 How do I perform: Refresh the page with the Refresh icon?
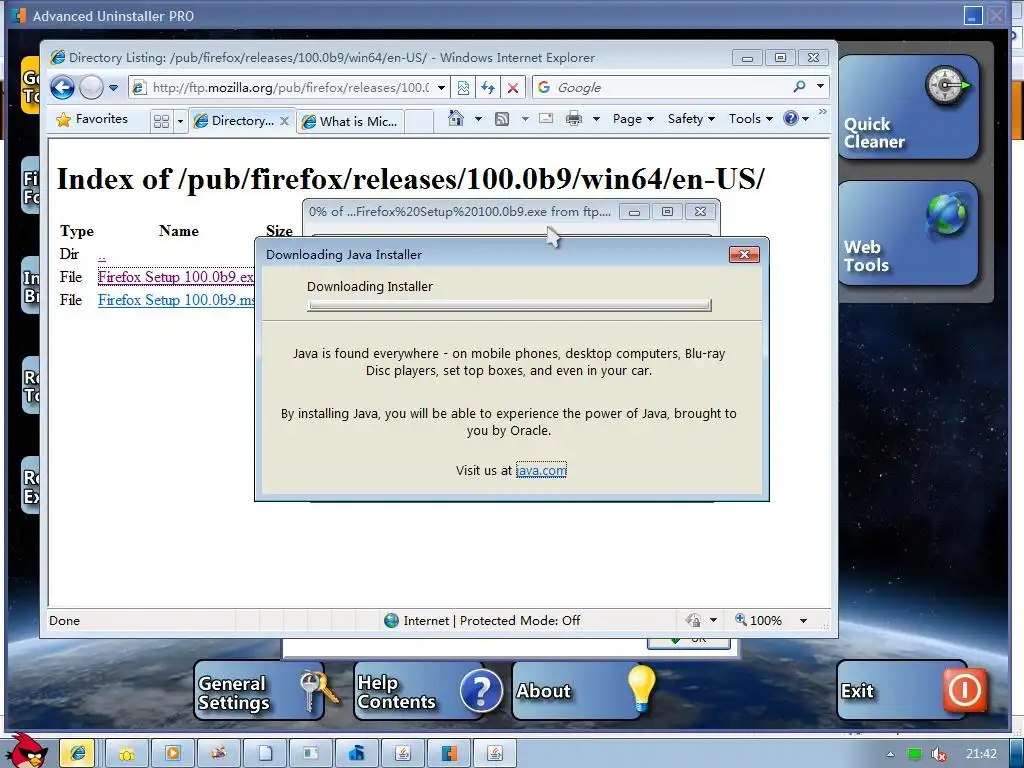point(487,88)
